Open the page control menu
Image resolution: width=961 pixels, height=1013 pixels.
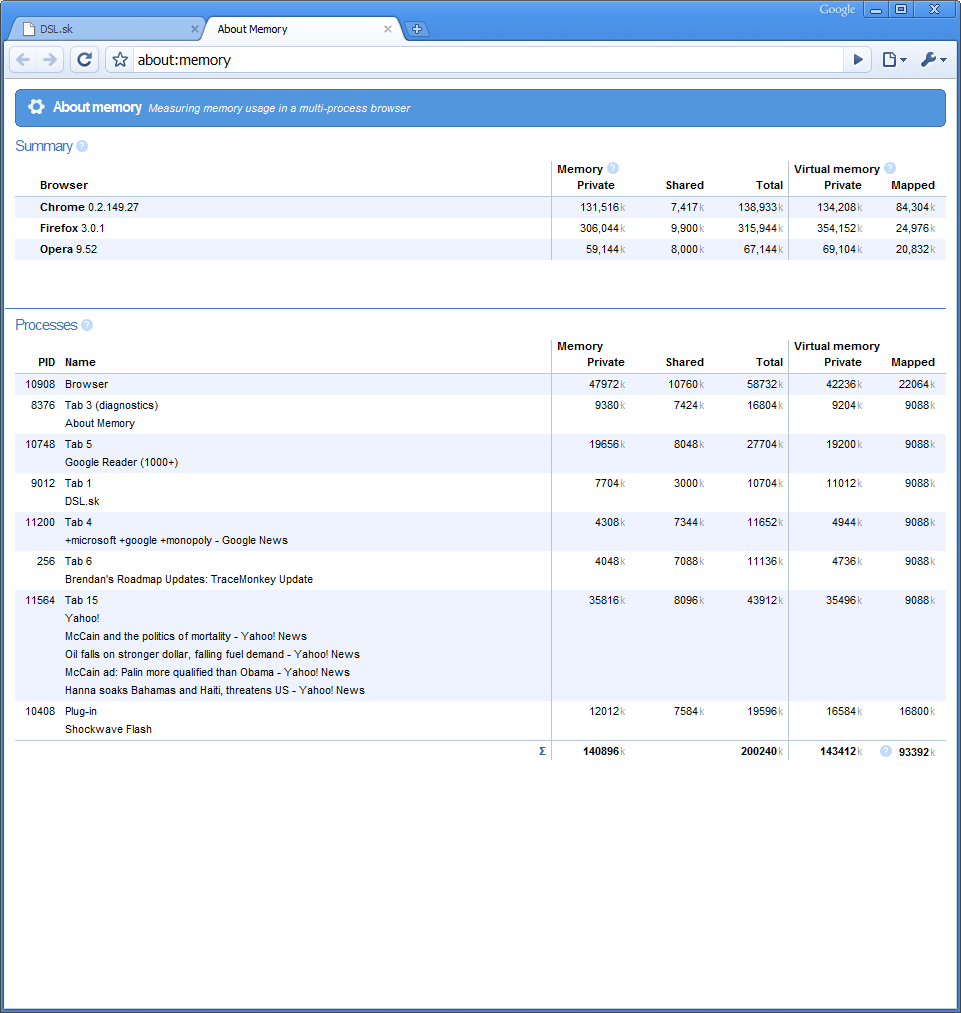(894, 60)
